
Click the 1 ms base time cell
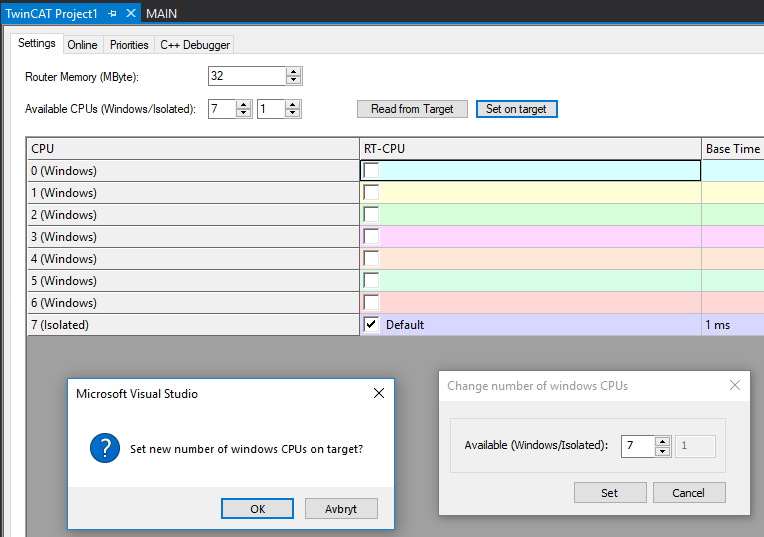click(x=733, y=325)
